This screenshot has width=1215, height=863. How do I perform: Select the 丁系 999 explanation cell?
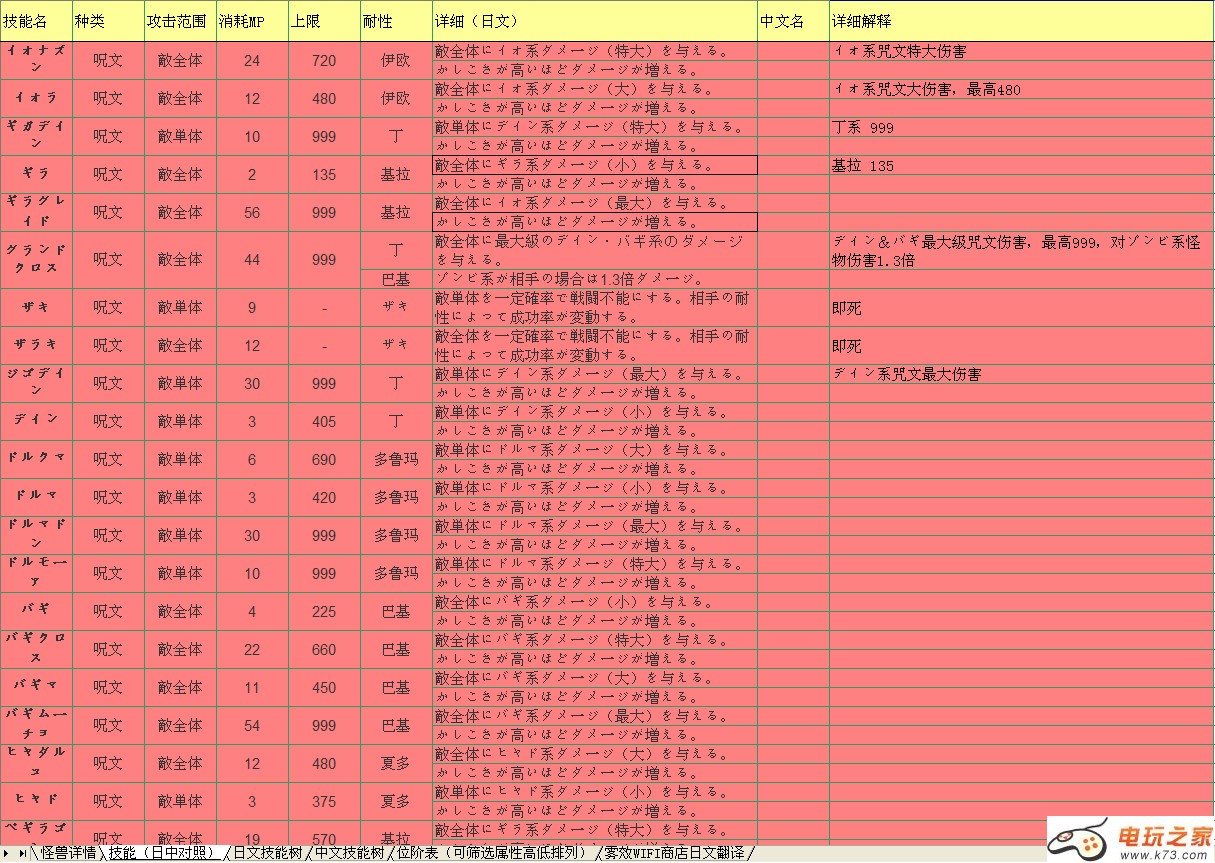pyautogui.click(x=1020, y=128)
